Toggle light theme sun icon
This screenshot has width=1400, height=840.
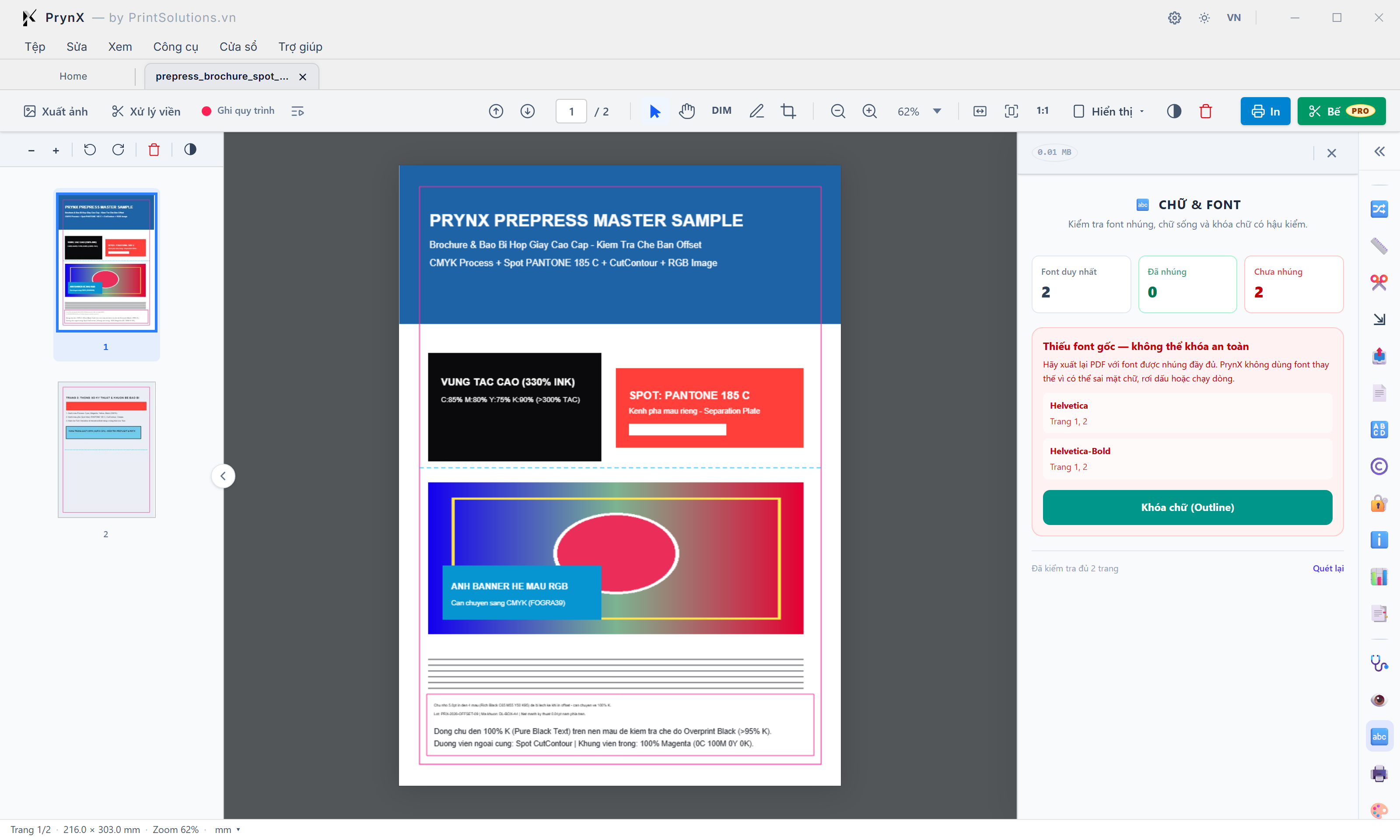[1204, 17]
